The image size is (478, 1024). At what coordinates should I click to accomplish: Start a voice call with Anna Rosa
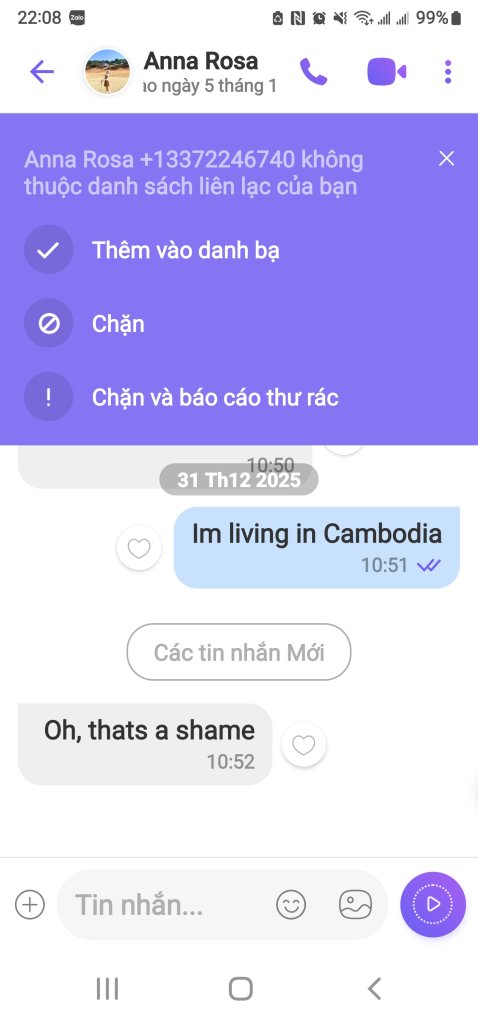click(x=313, y=72)
